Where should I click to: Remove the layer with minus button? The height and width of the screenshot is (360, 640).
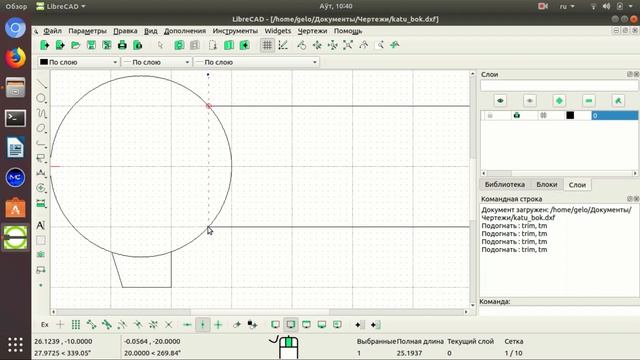coord(589,101)
